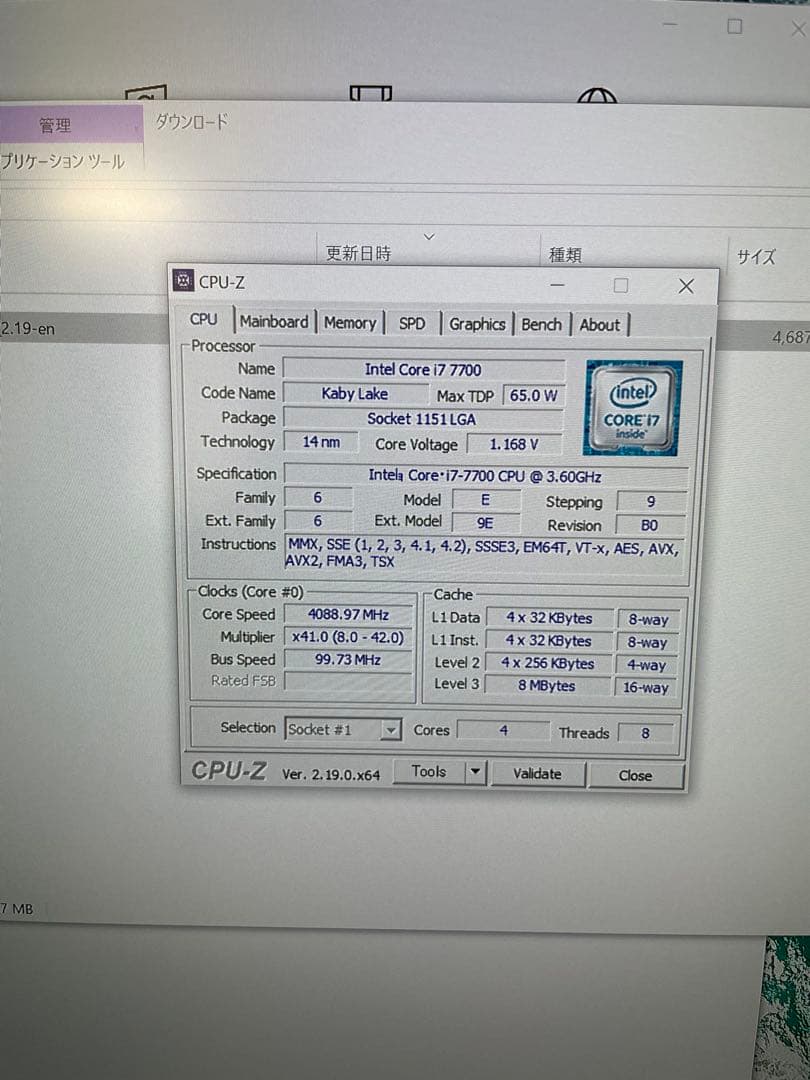Click the empty Rated FSB field
Viewport: 810px width, 1080px height.
click(348, 681)
